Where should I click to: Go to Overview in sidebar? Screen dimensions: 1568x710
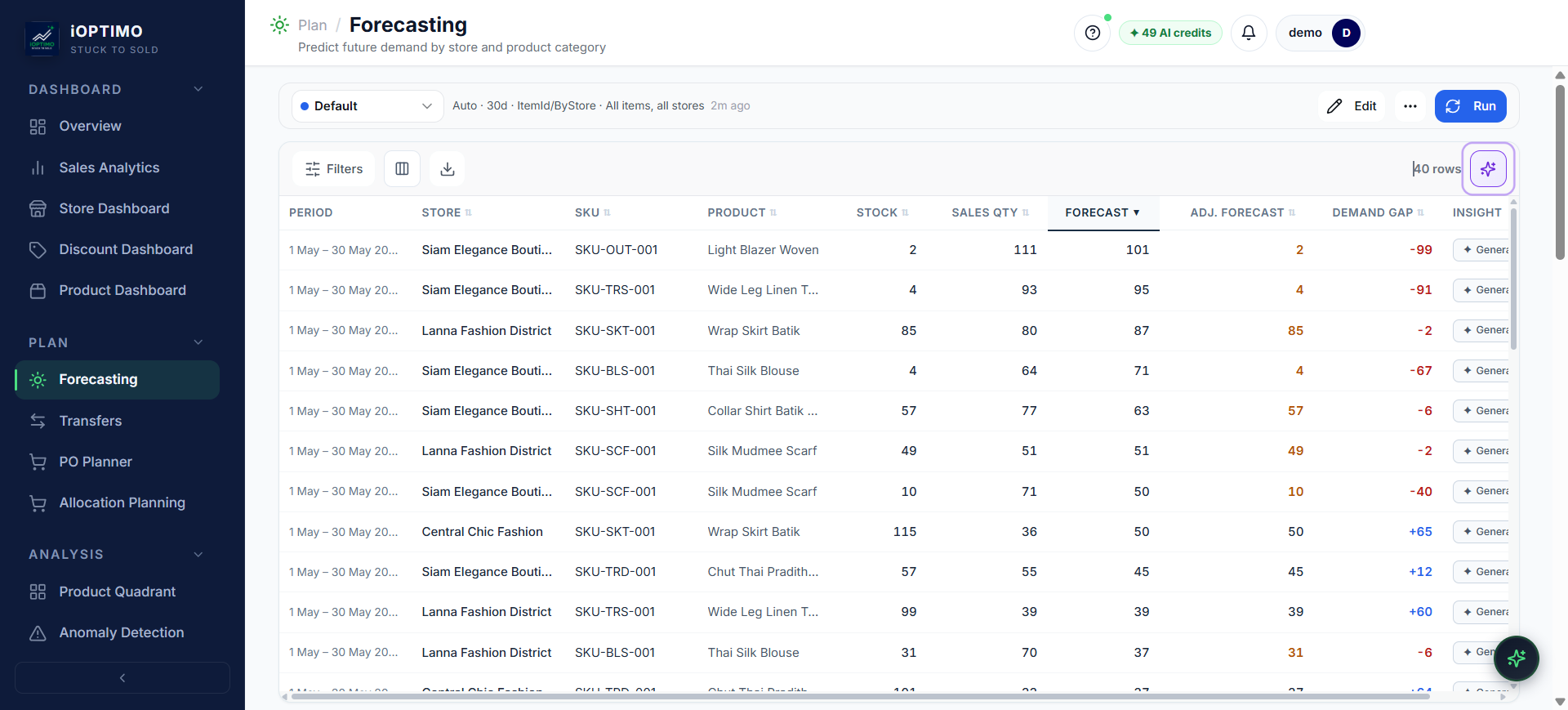click(x=117, y=127)
